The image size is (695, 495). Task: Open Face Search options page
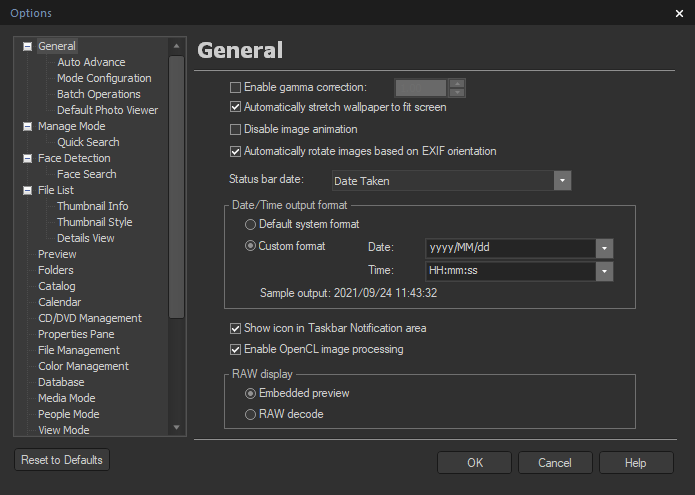tap(87, 174)
